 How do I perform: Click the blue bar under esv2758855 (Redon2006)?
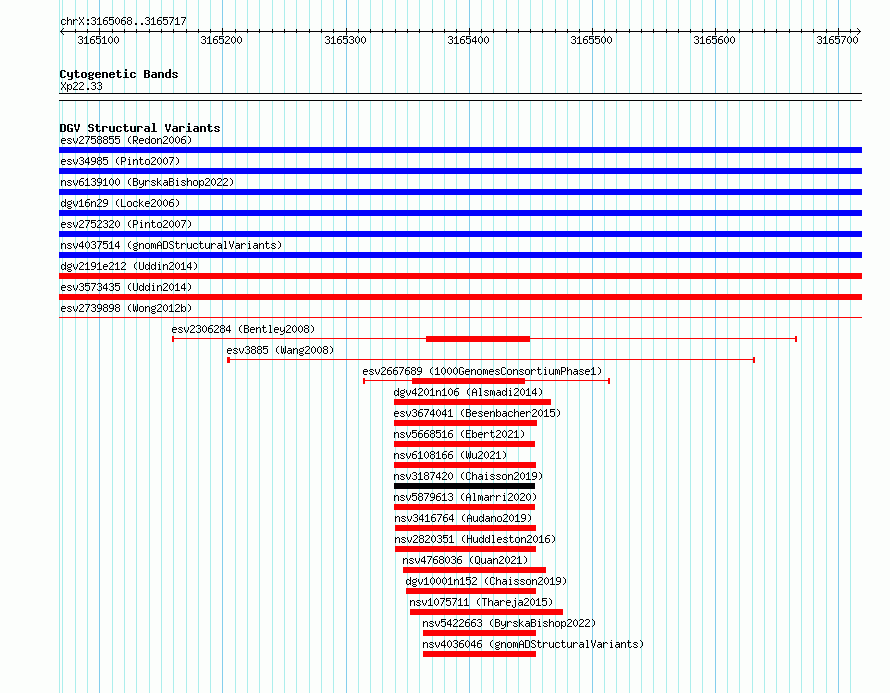[x=460, y=150]
